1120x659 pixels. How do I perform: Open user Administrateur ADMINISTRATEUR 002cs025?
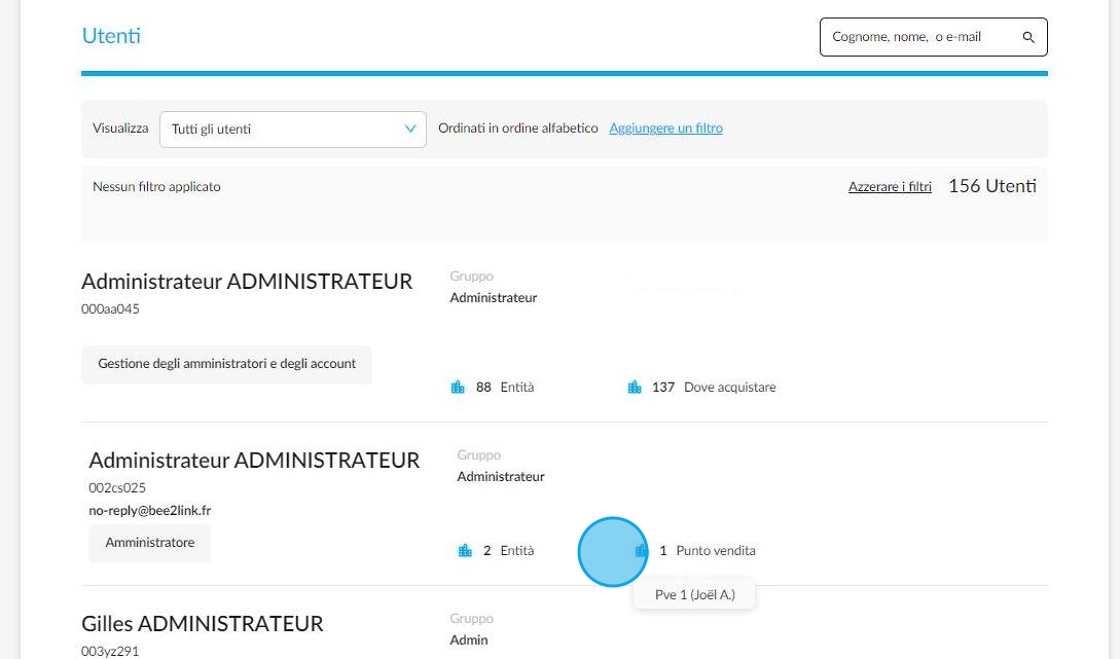[x=254, y=460]
